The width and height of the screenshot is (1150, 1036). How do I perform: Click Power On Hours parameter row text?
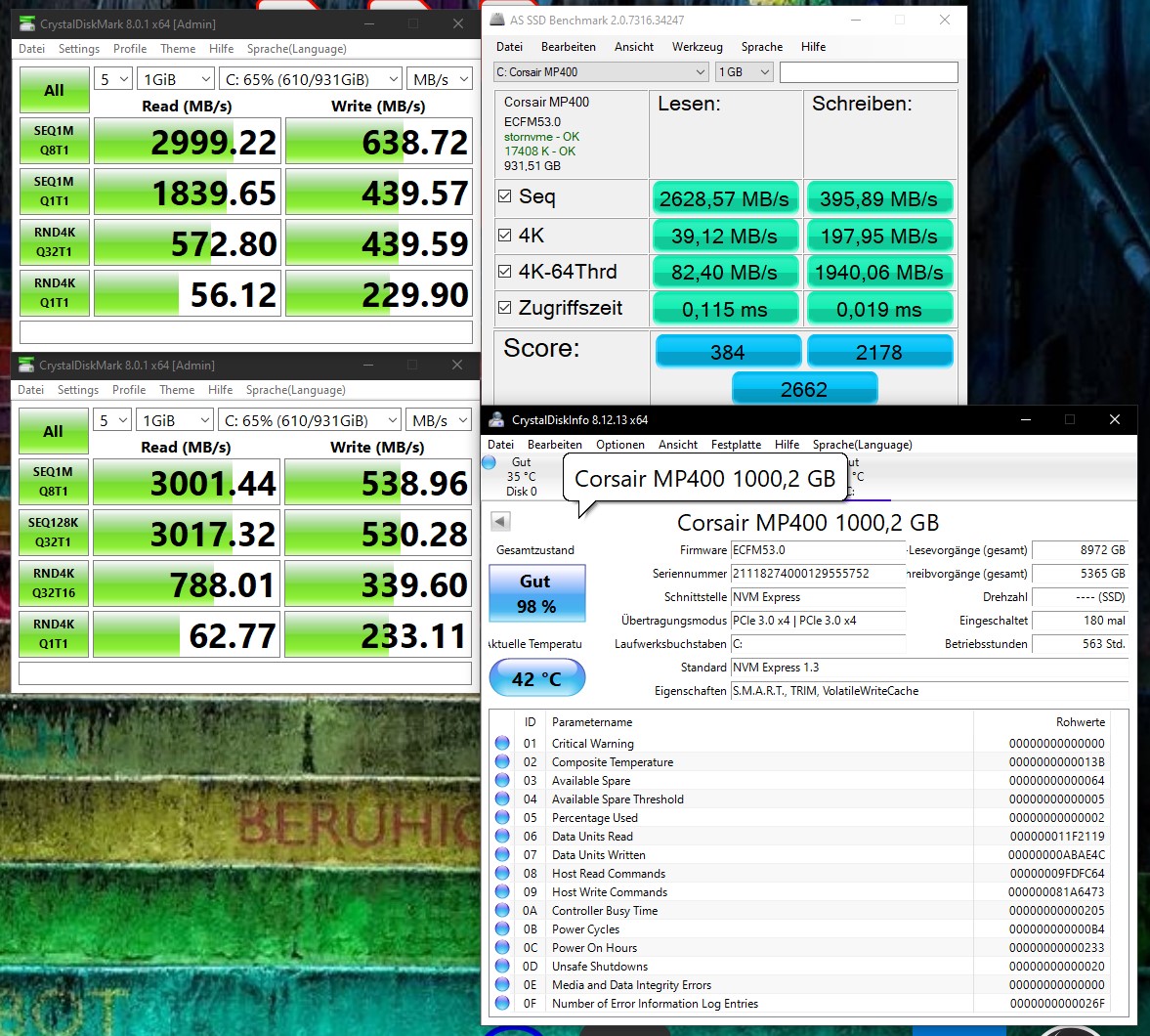[594, 947]
